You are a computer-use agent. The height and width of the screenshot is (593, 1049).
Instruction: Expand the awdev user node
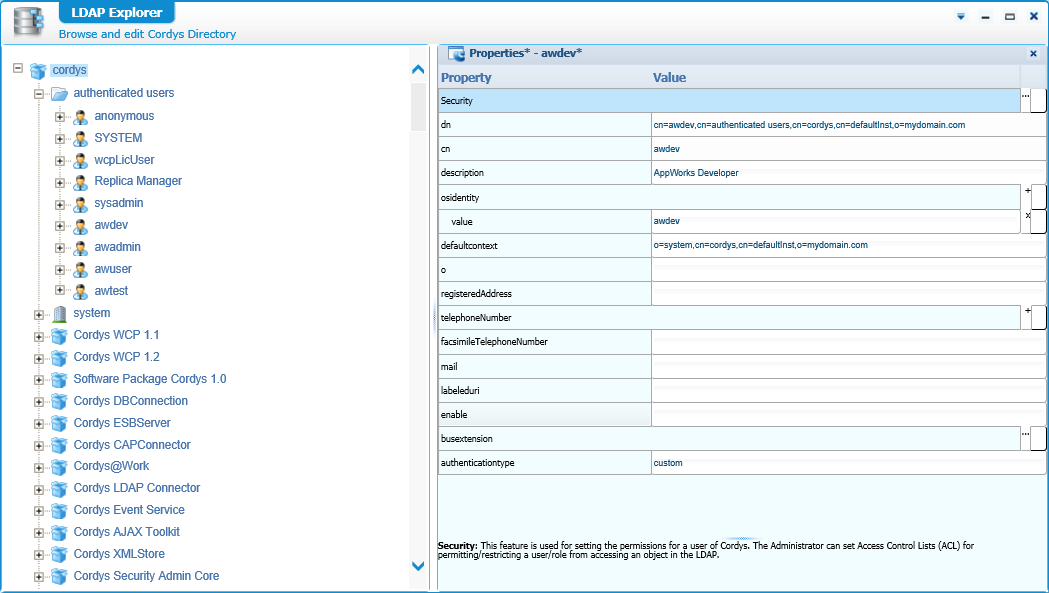(x=60, y=226)
